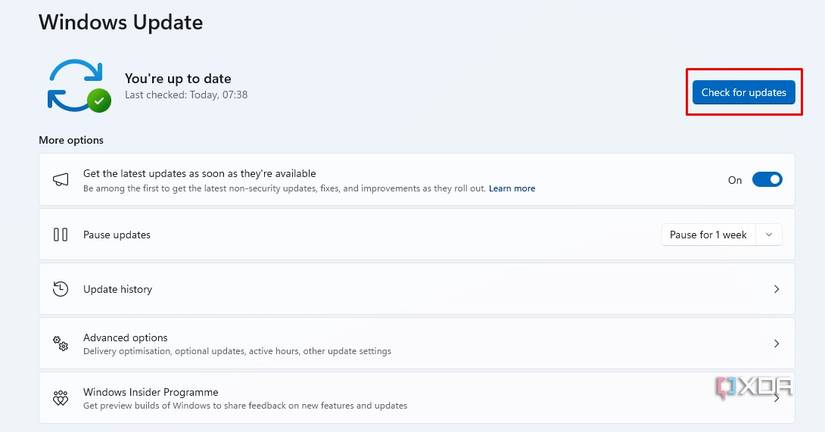This screenshot has width=825, height=432.
Task: Click the On label beside the toggle
Action: [735, 180]
